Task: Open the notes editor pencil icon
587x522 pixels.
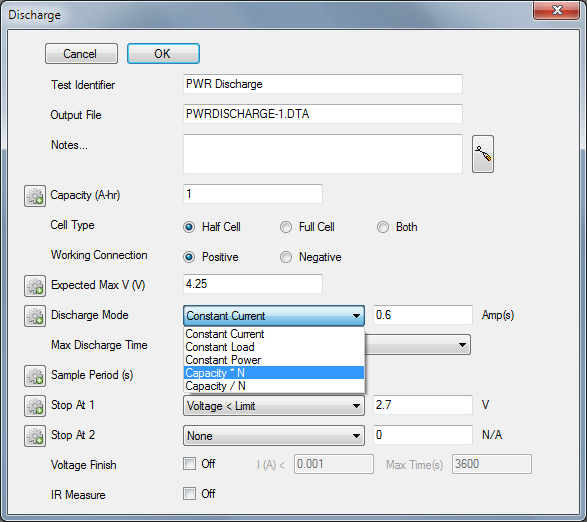Action: [483, 154]
